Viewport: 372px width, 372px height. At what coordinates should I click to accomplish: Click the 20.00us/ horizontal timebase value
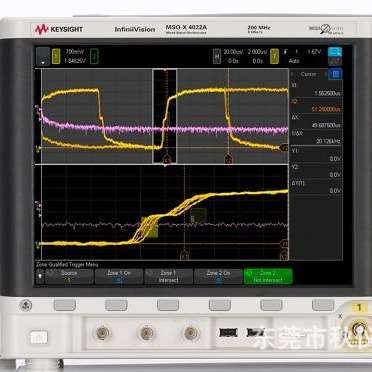click(x=233, y=52)
